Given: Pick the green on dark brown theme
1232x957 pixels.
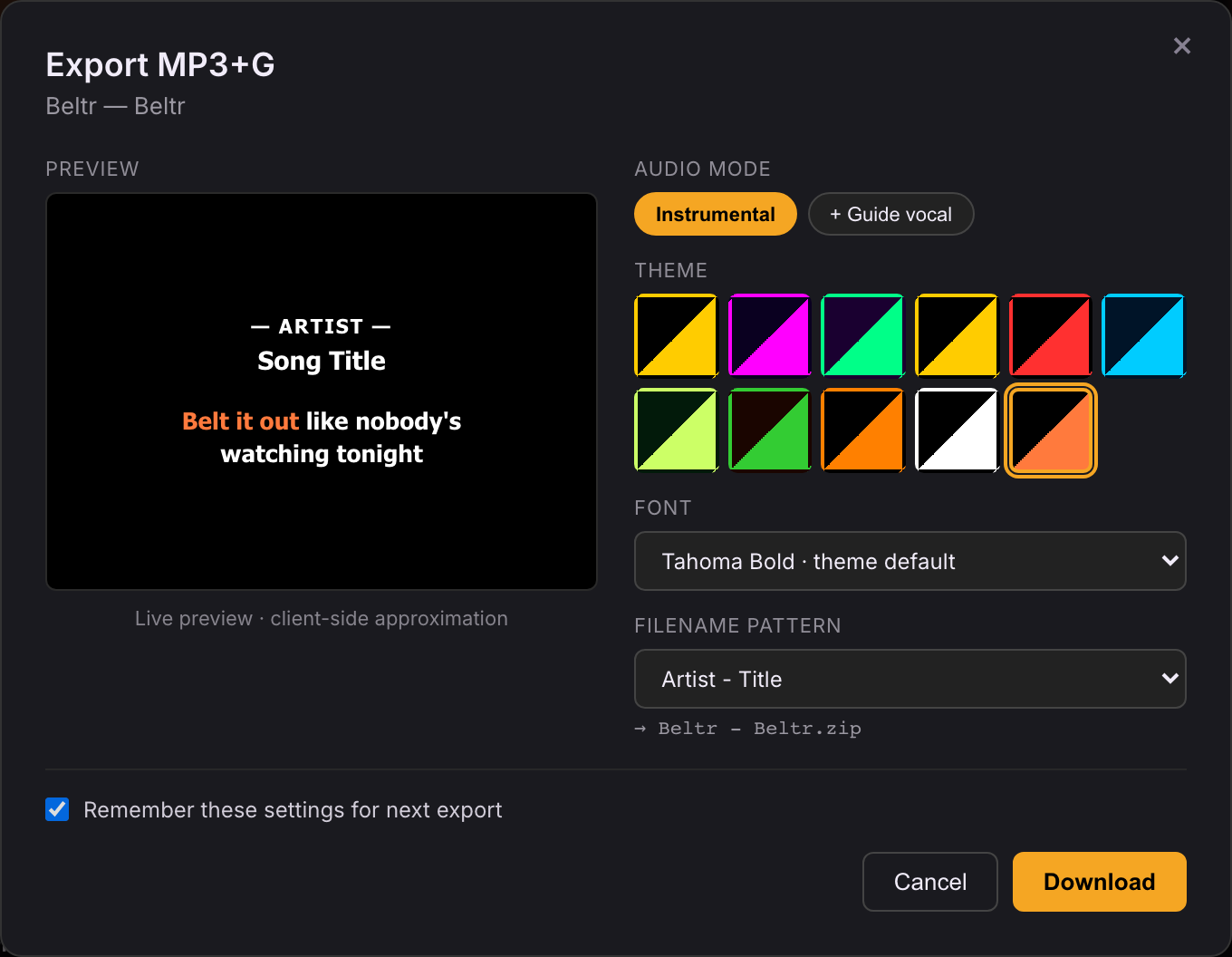Looking at the screenshot, I should coord(769,430).
